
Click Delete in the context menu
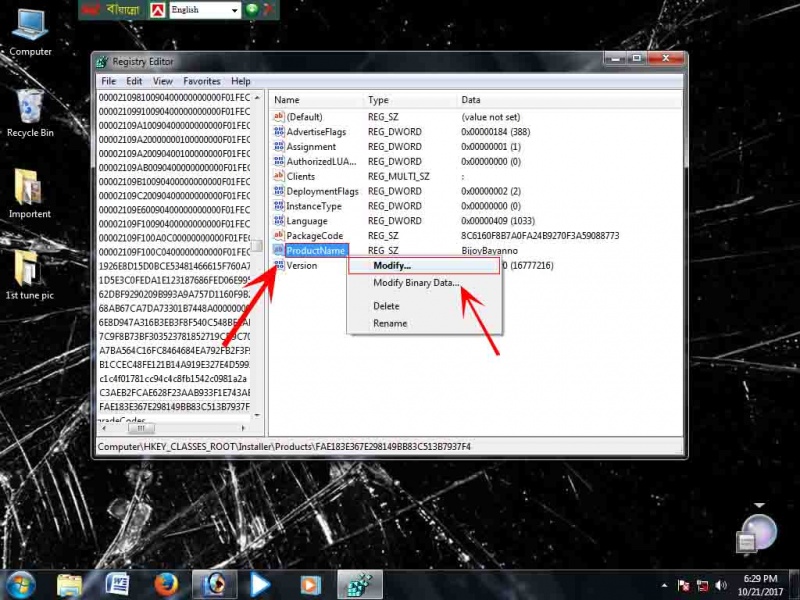[x=386, y=306]
